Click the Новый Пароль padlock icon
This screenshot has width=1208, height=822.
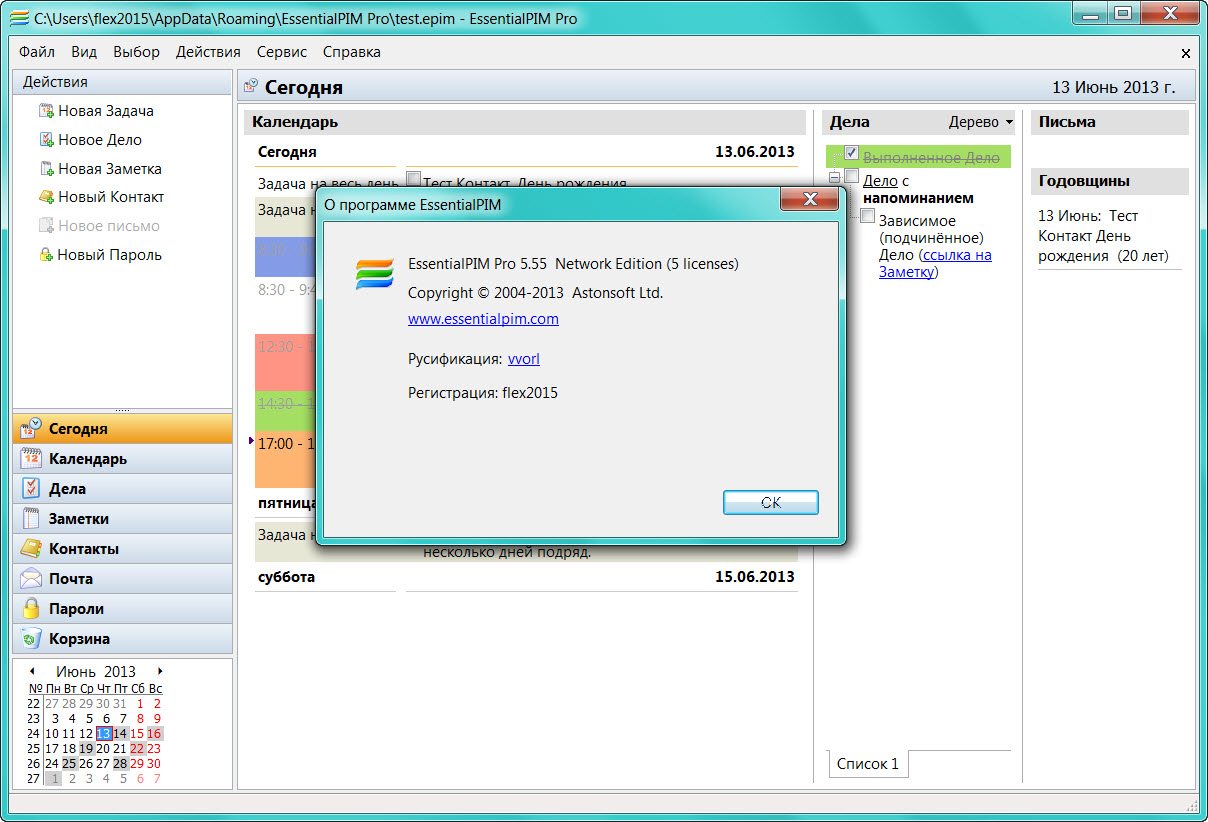(46, 255)
